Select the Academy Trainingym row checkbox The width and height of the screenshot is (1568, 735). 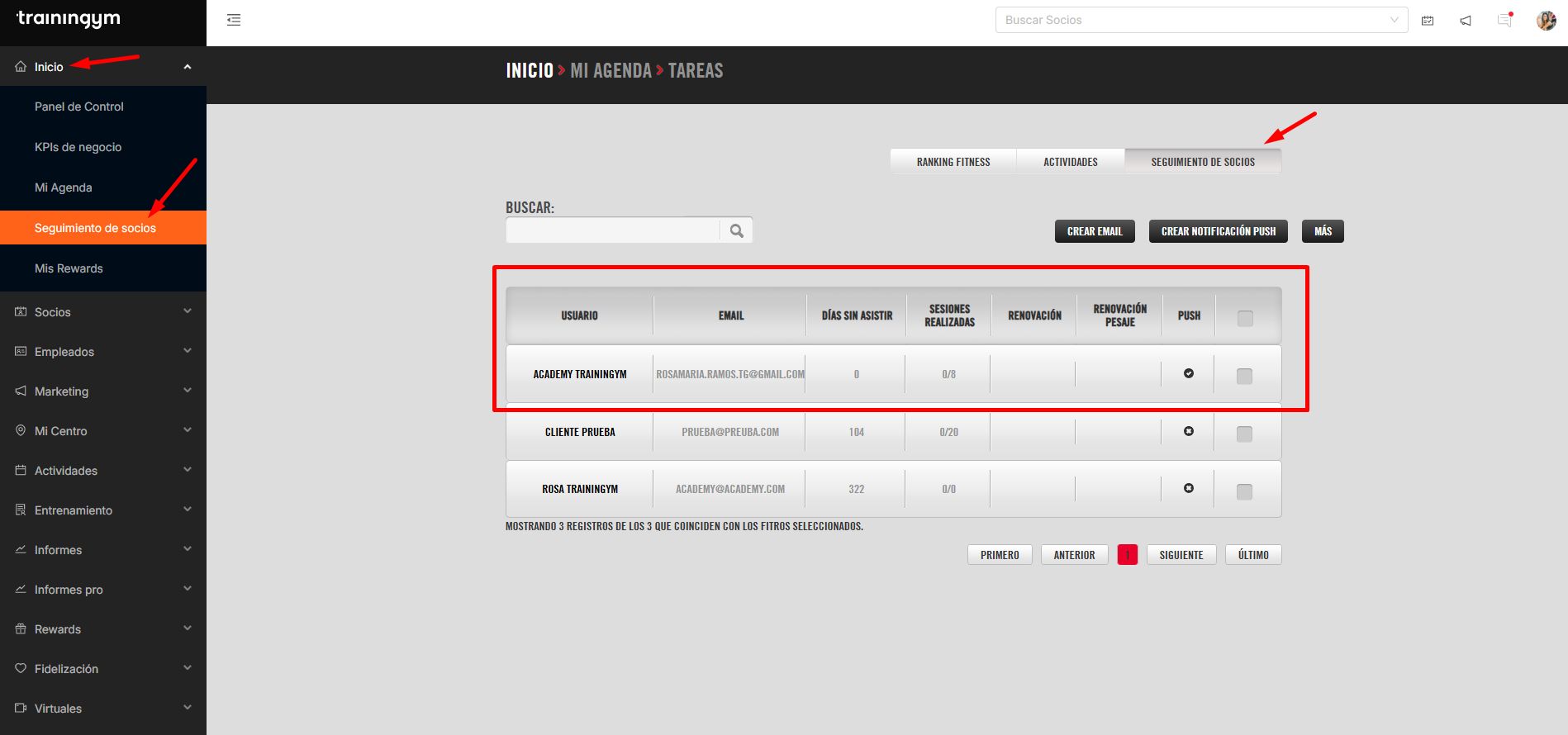(1244, 376)
